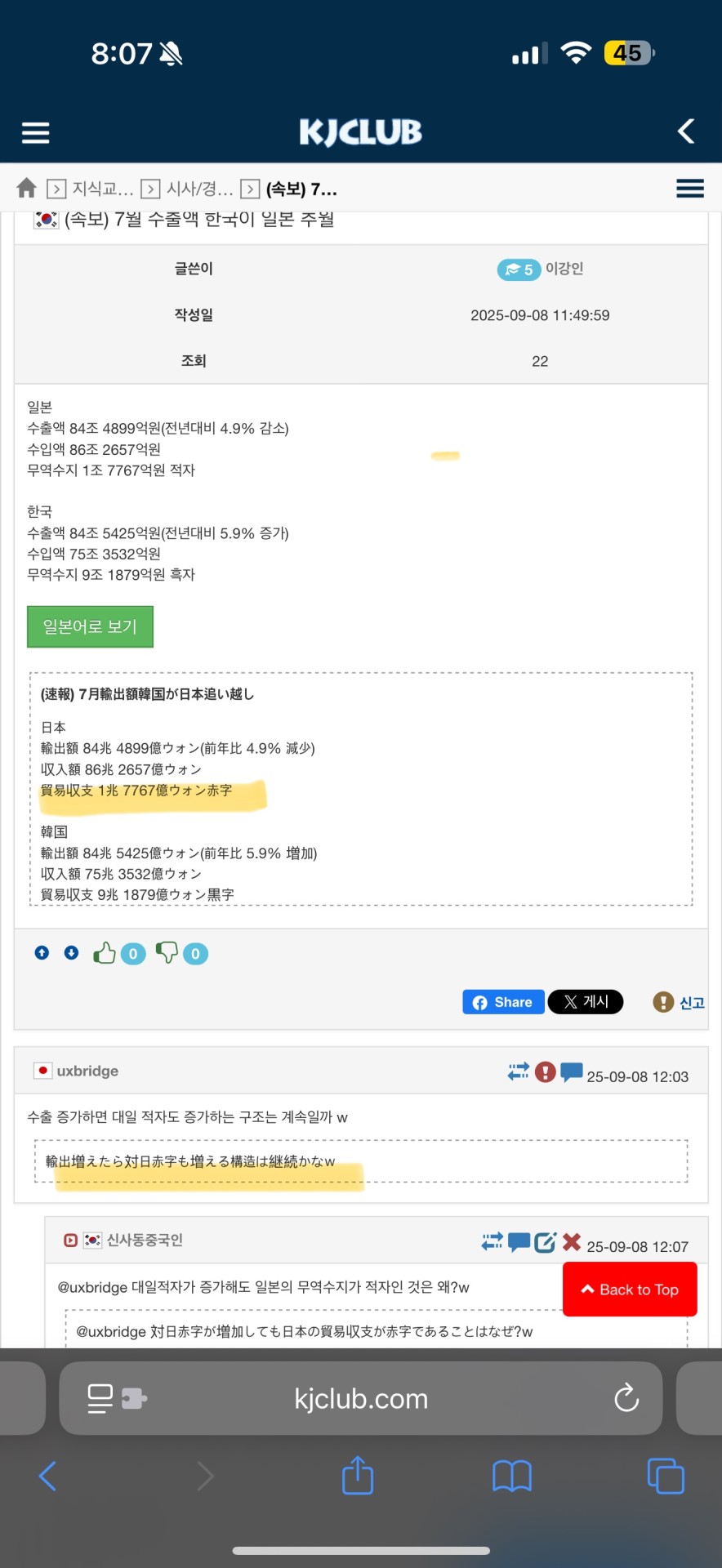This screenshot has height=1568, width=722.
Task: Share the post on Facebook
Action: [x=503, y=1002]
